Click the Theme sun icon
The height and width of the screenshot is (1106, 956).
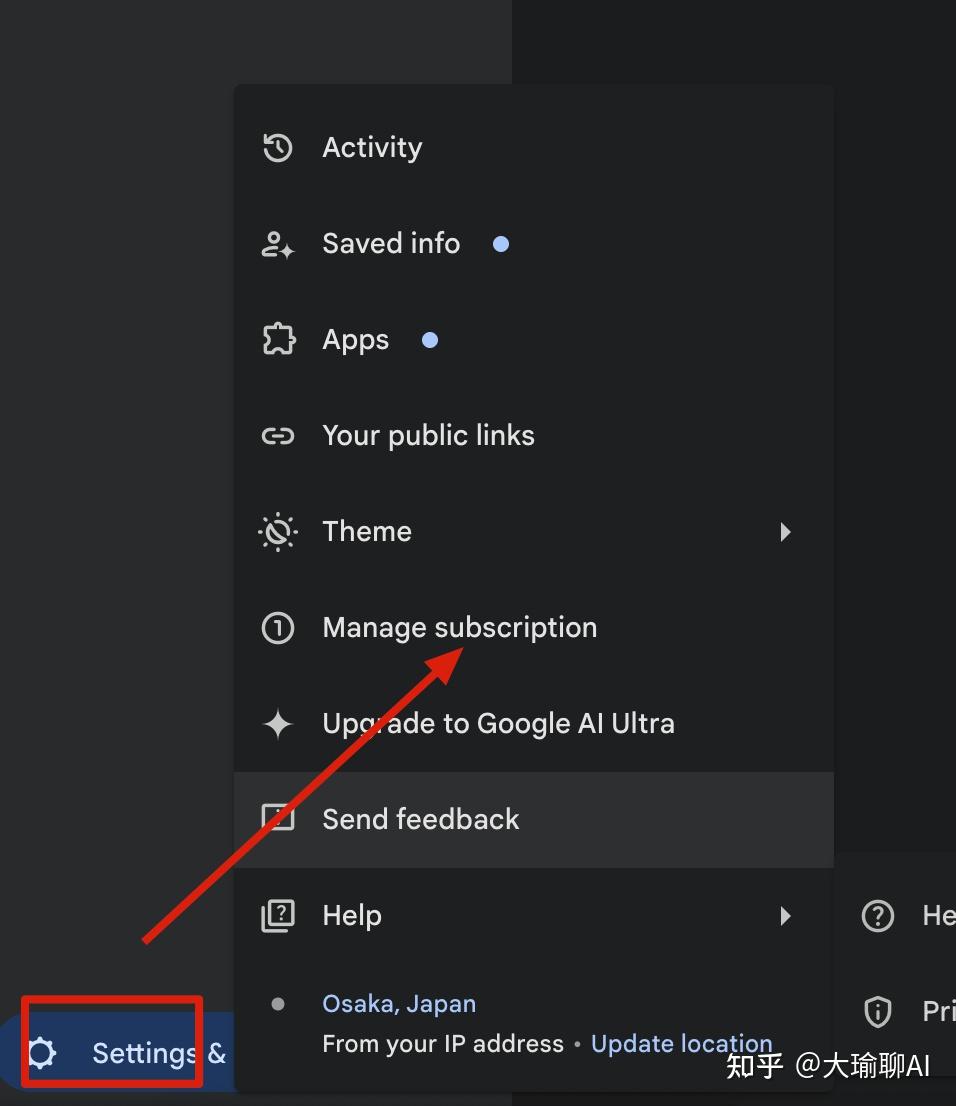[277, 532]
